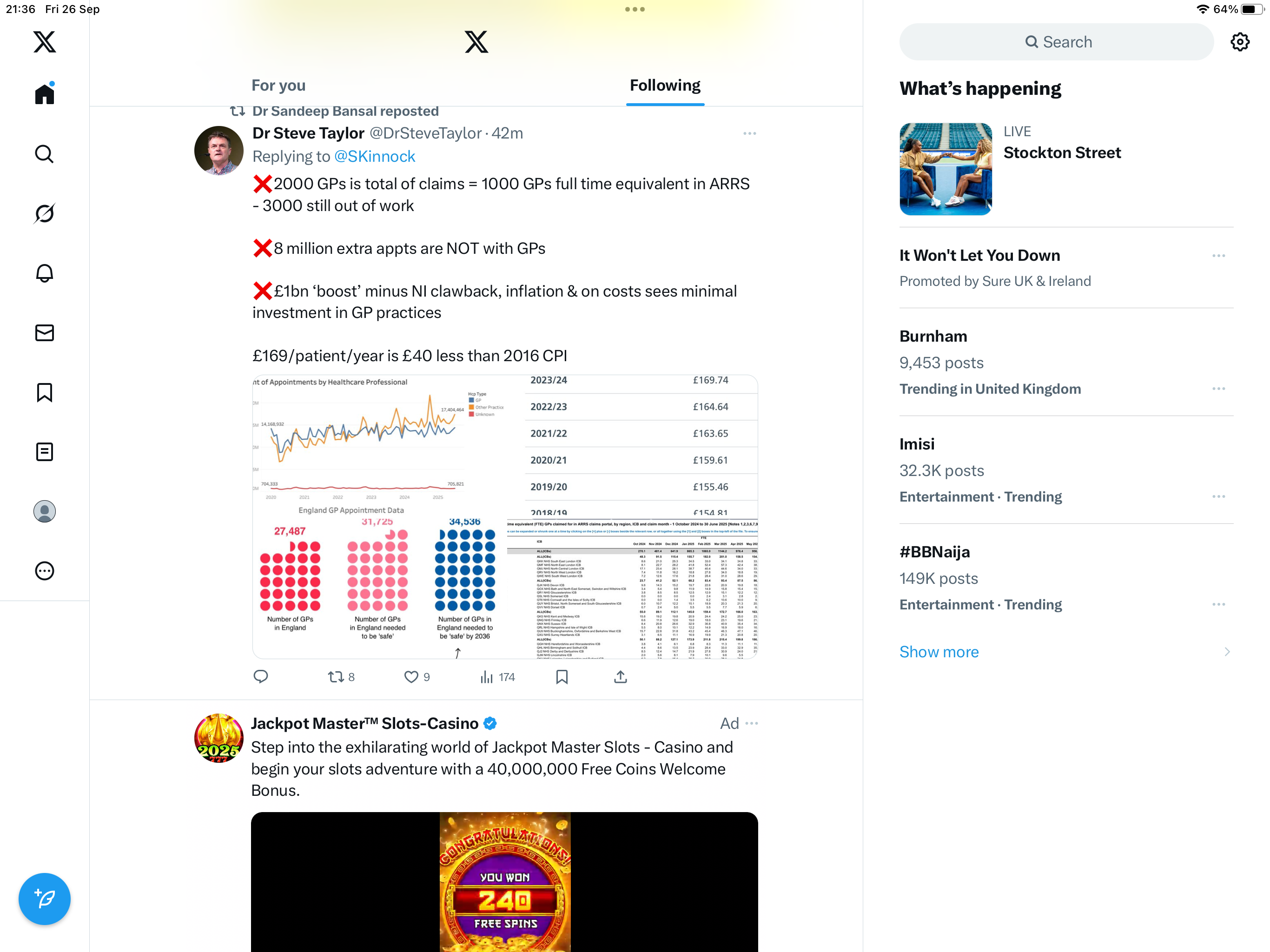This screenshot has height=952, width=1270.
Task: Expand the sidebar More menu icon
Action: coord(44,571)
